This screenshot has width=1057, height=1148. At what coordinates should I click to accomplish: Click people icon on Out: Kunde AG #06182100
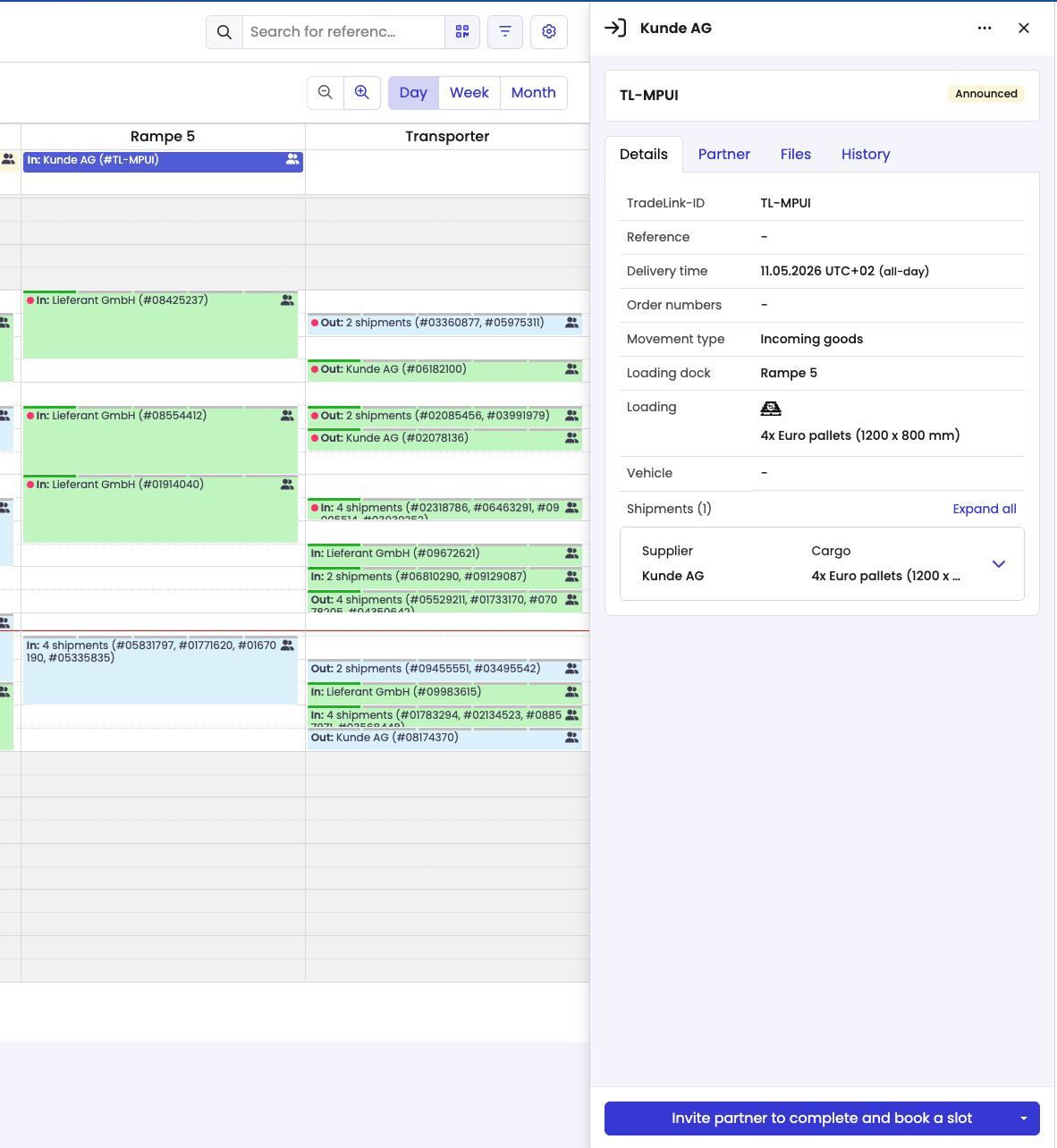click(x=571, y=369)
